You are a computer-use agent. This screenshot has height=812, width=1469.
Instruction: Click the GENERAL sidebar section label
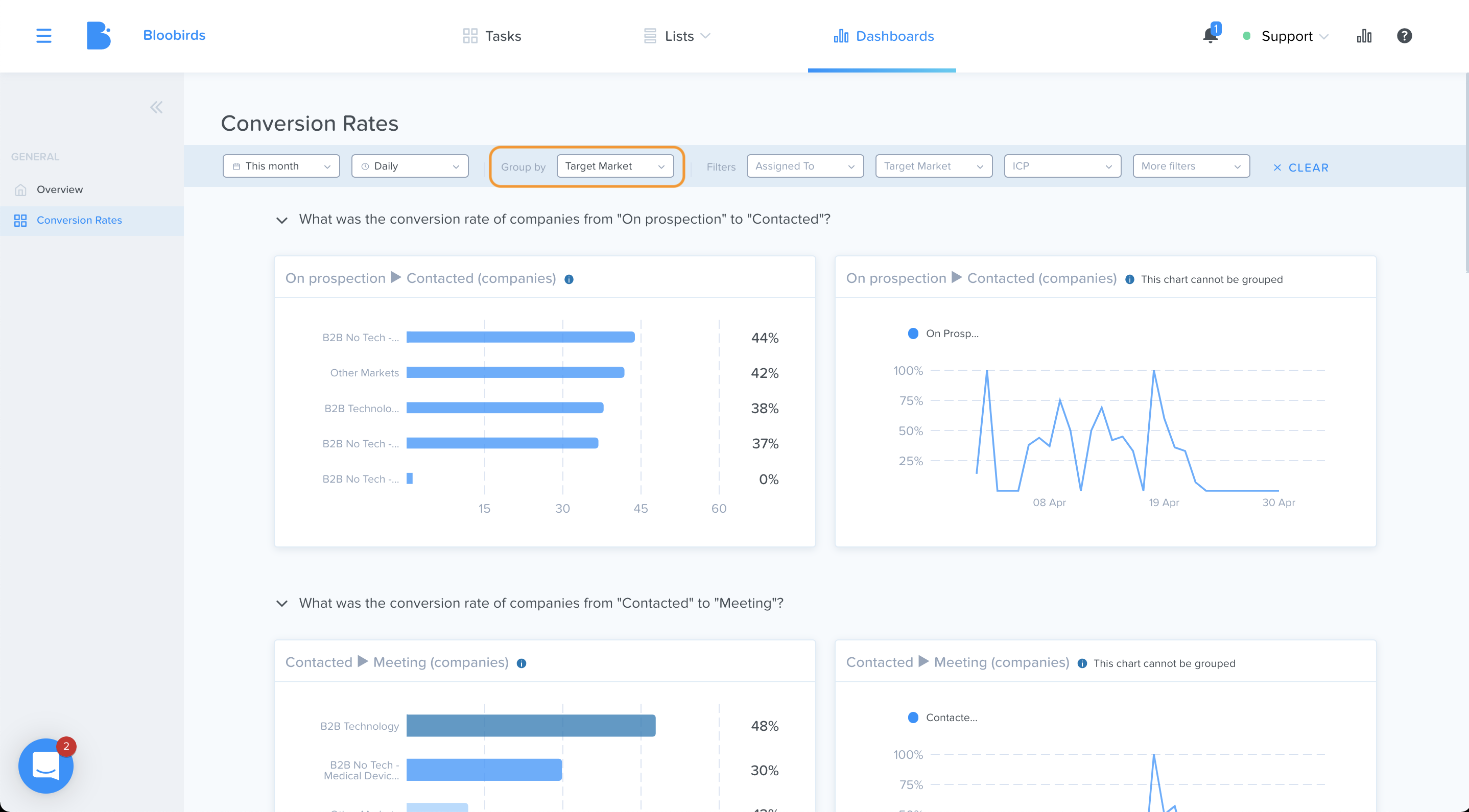point(35,157)
